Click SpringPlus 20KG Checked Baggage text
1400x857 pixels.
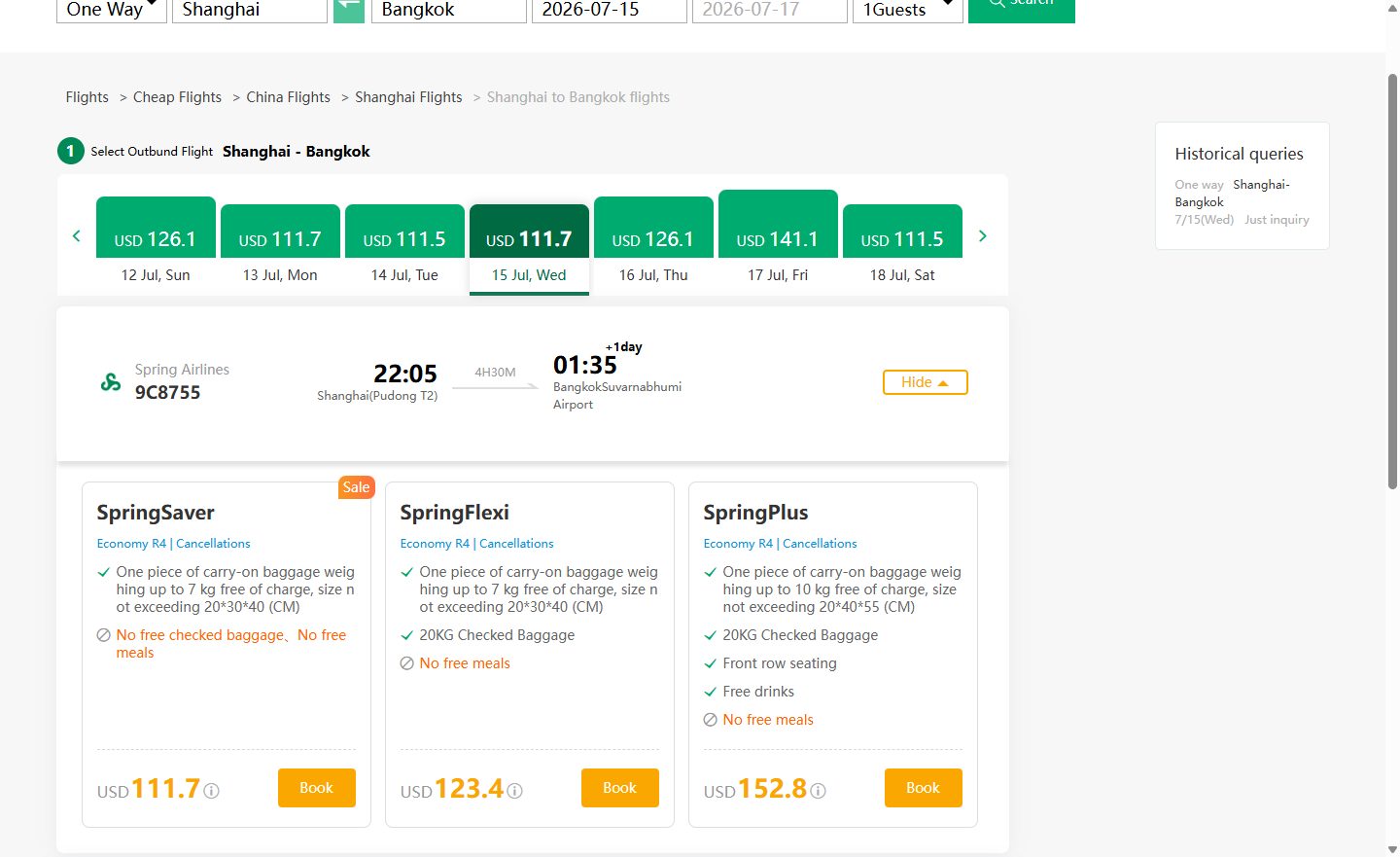pos(800,635)
